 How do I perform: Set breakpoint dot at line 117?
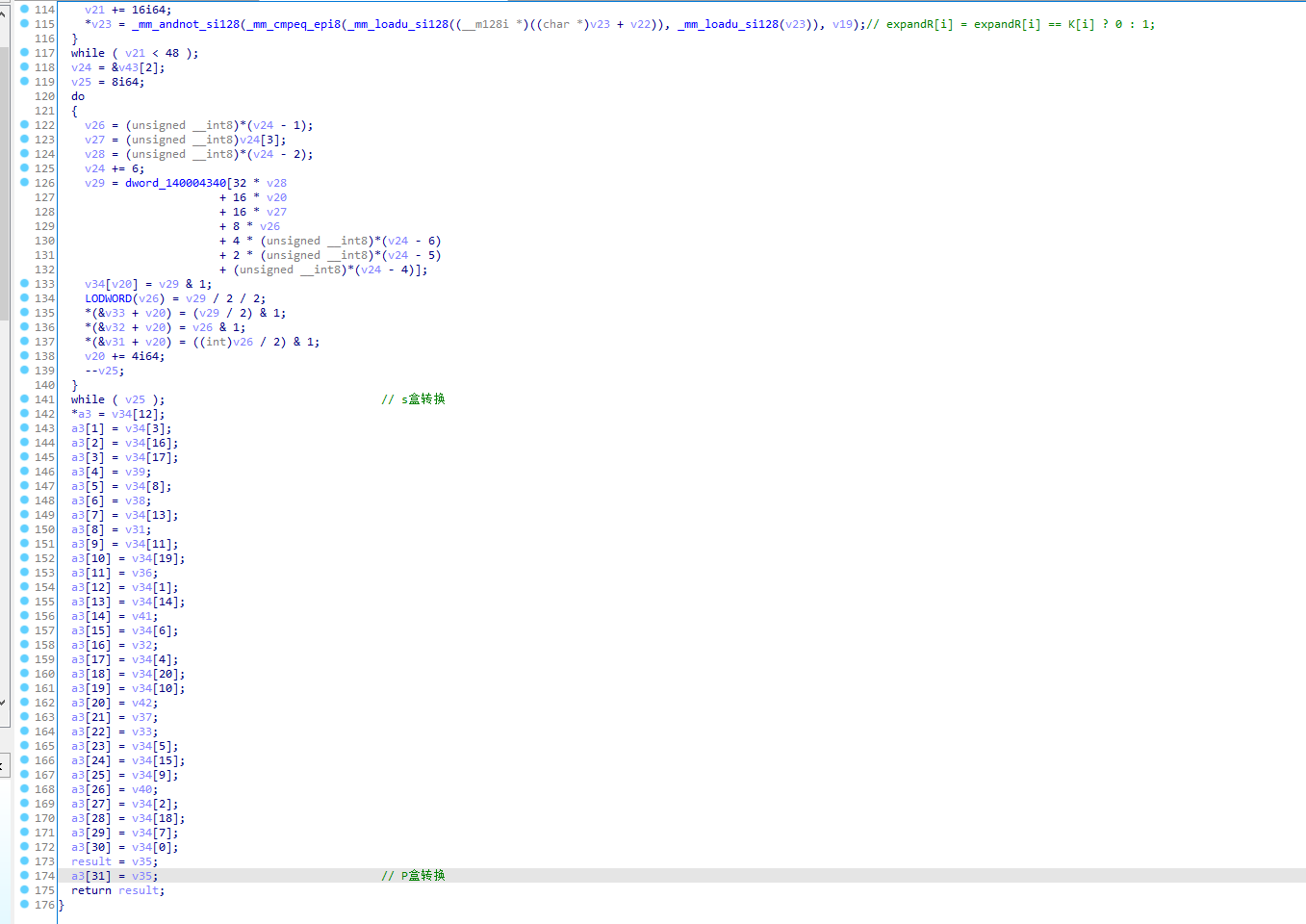(25, 53)
